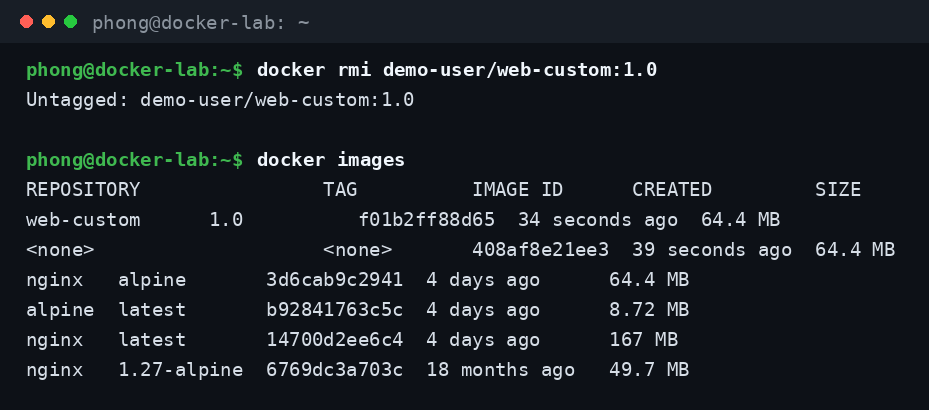
Task: Click the <none> repository entry
Action: tap(60, 250)
